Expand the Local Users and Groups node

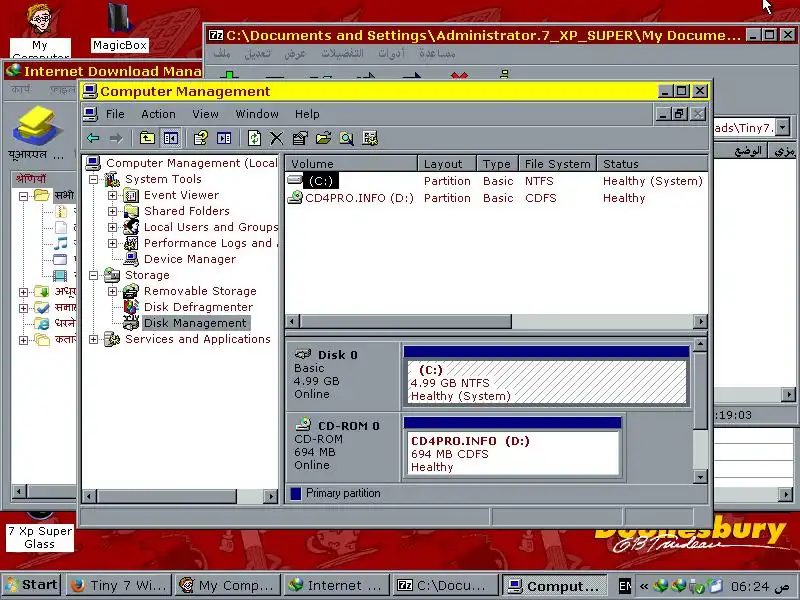coord(112,227)
